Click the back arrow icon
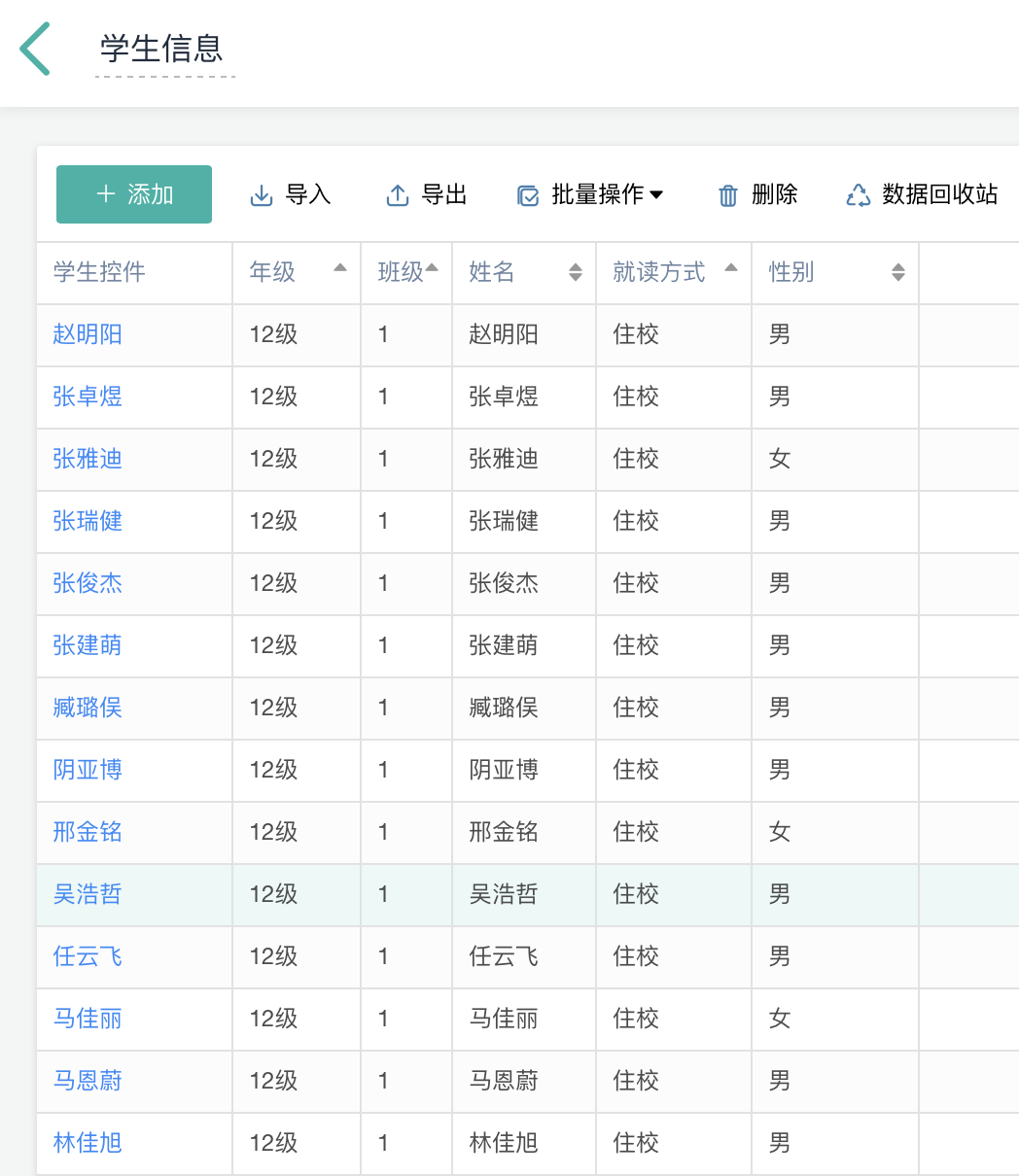Screen dimensions: 1019x1176 pos(35,50)
